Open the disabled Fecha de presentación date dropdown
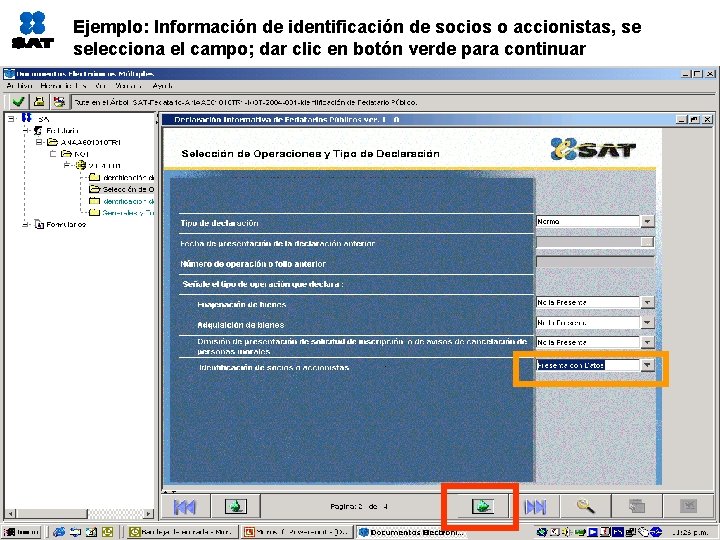Screen dimensions: 720x540 point(647,242)
